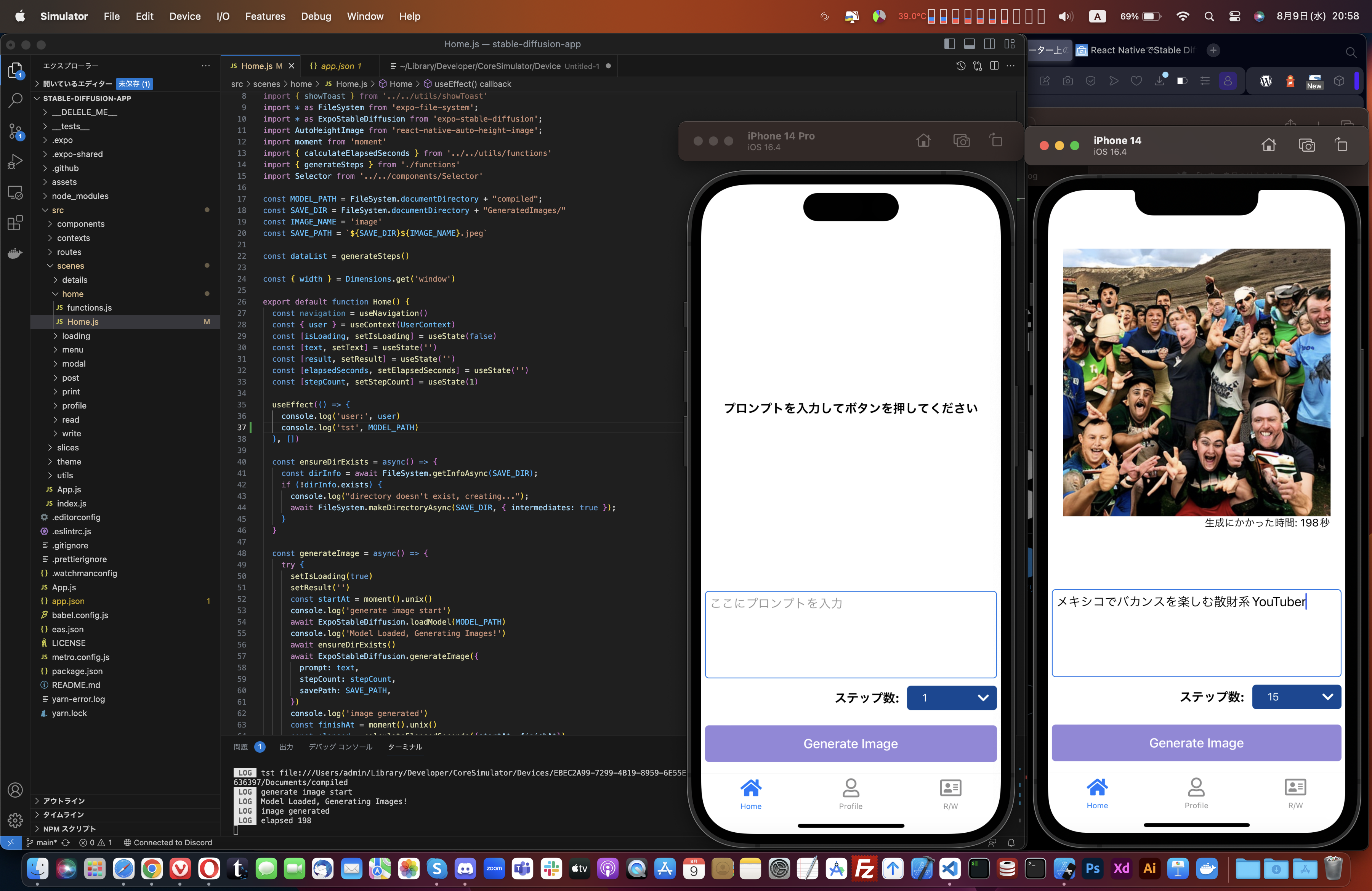
Task: Click Generate Image on iPhone 14
Action: 1196,743
